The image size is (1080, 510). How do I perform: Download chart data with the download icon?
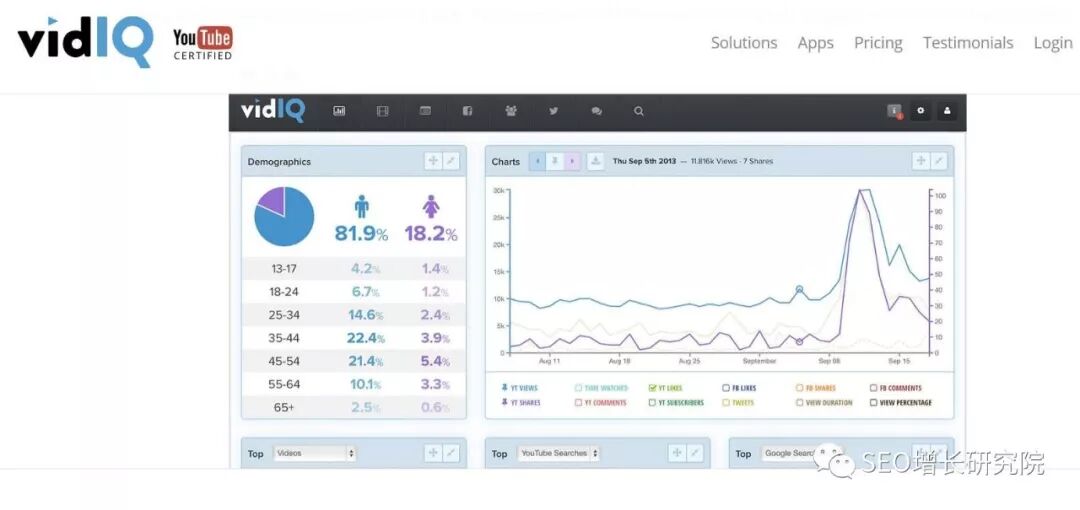(596, 161)
